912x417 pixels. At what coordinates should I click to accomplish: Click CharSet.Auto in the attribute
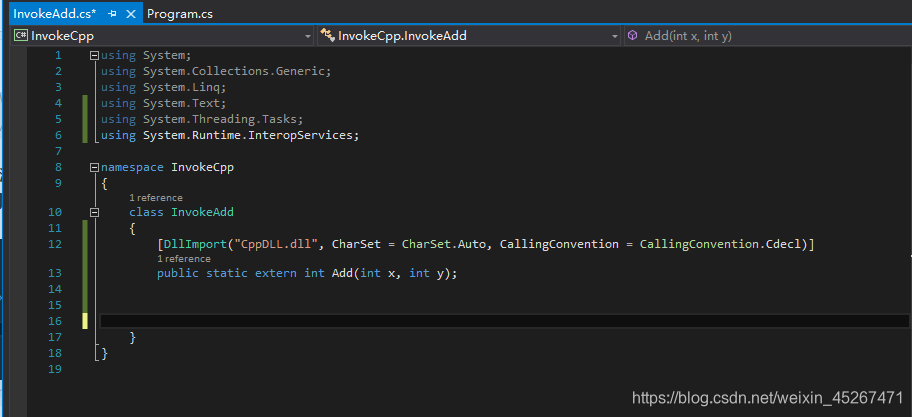point(443,244)
